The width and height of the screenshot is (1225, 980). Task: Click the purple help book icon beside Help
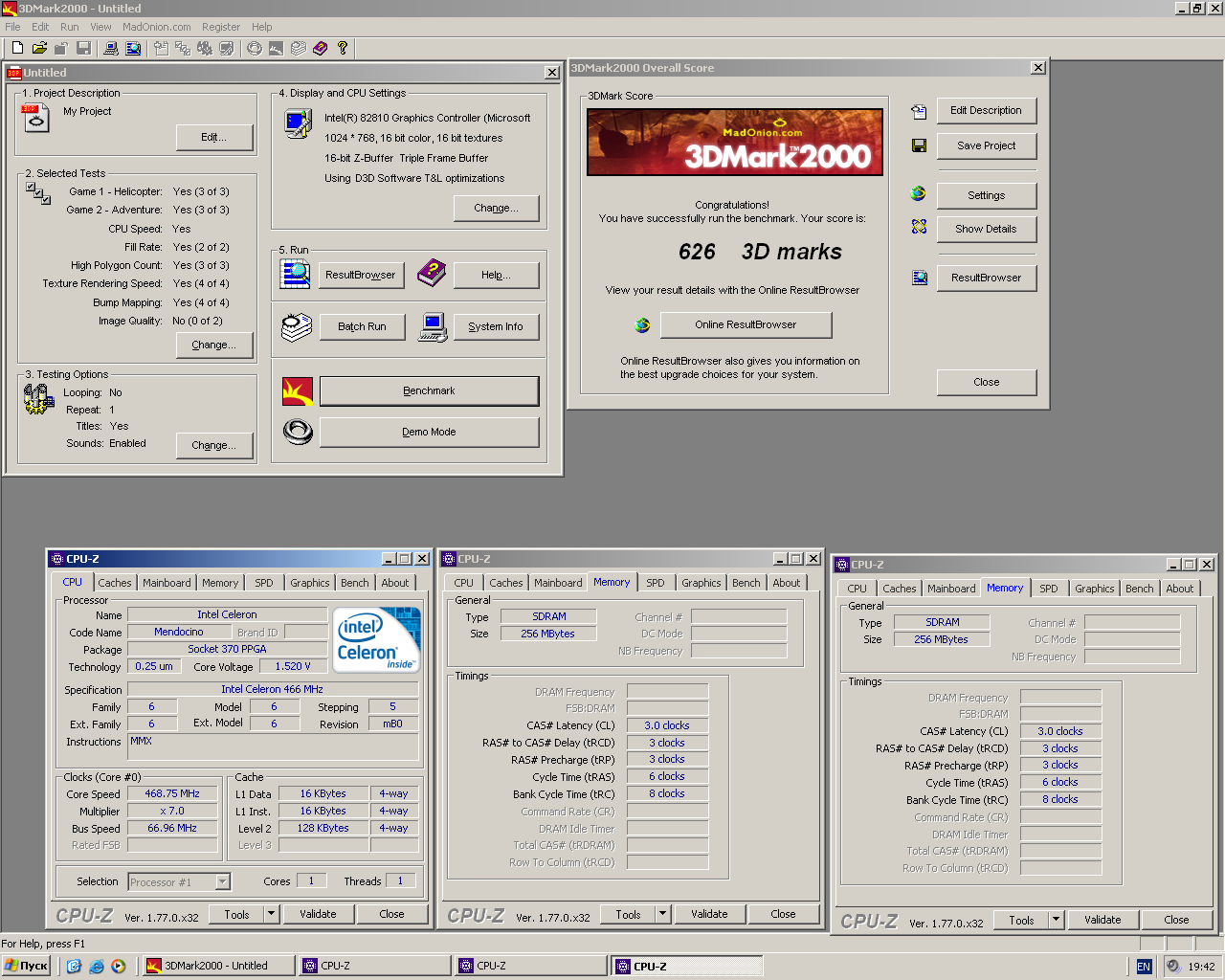[x=432, y=274]
